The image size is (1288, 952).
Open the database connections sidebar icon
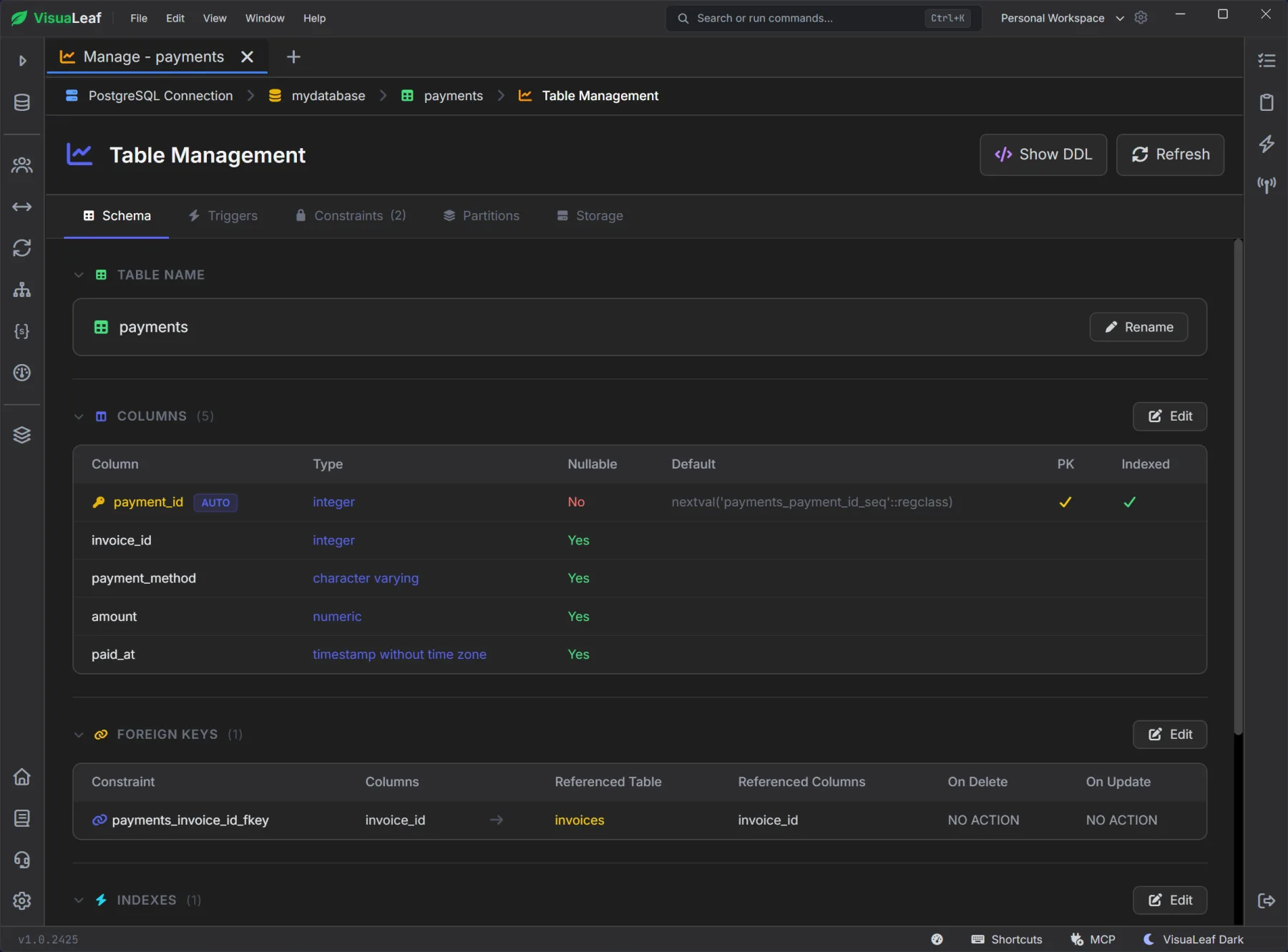pos(22,102)
